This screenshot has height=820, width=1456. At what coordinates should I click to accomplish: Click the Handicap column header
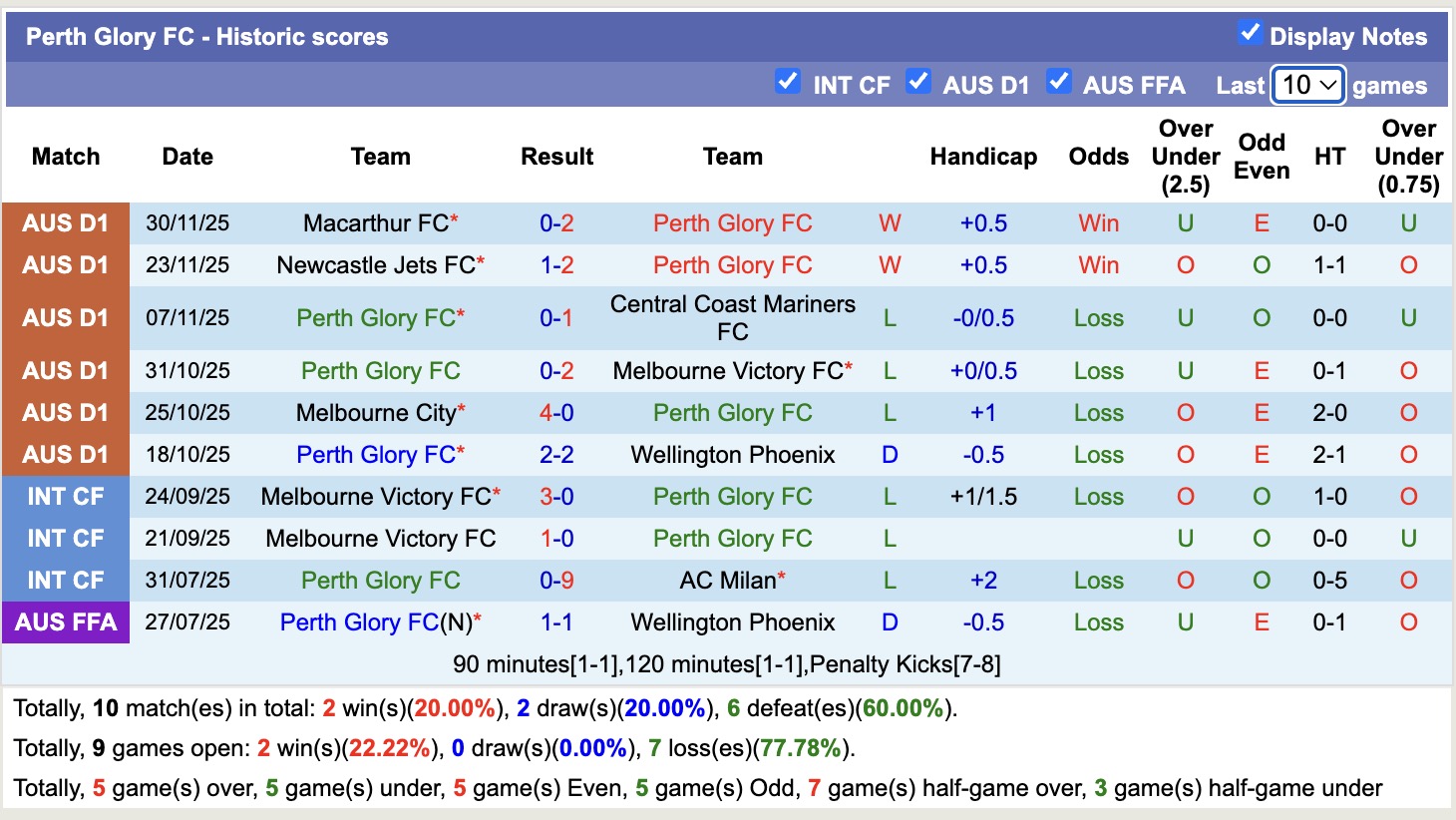click(983, 156)
